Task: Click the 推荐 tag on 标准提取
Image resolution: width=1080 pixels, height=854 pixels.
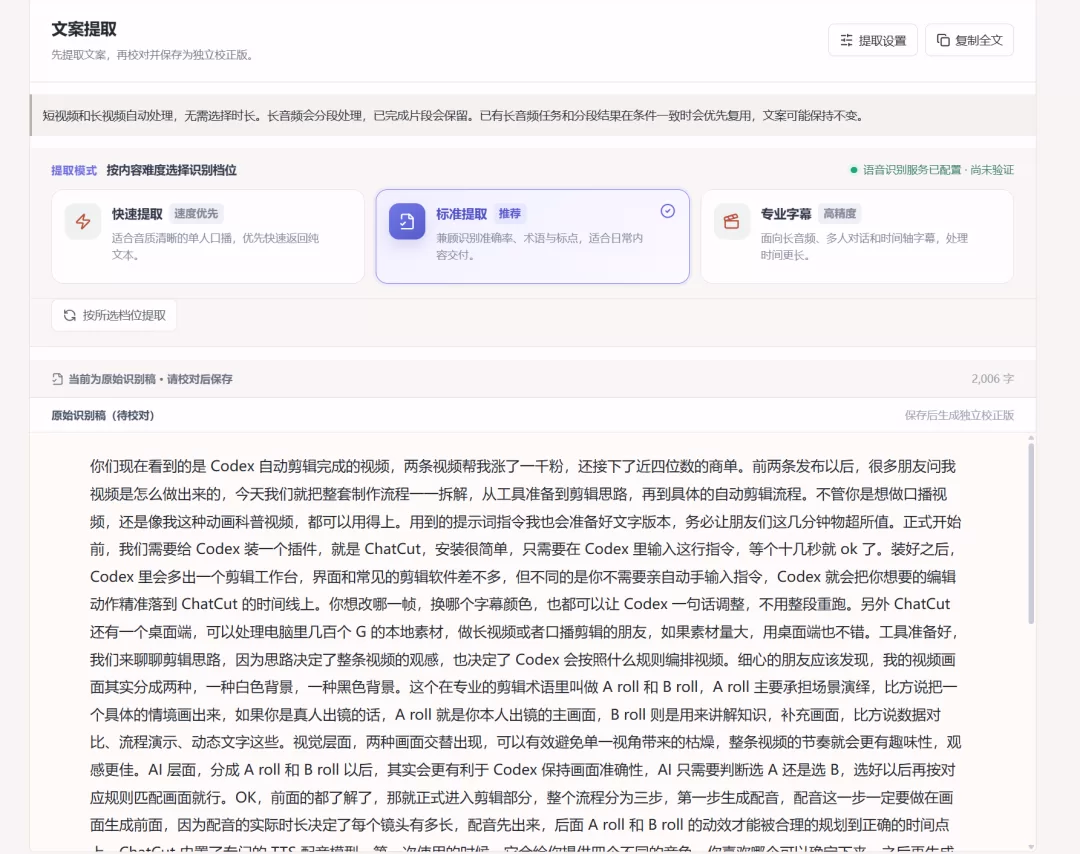Action: [x=510, y=214]
